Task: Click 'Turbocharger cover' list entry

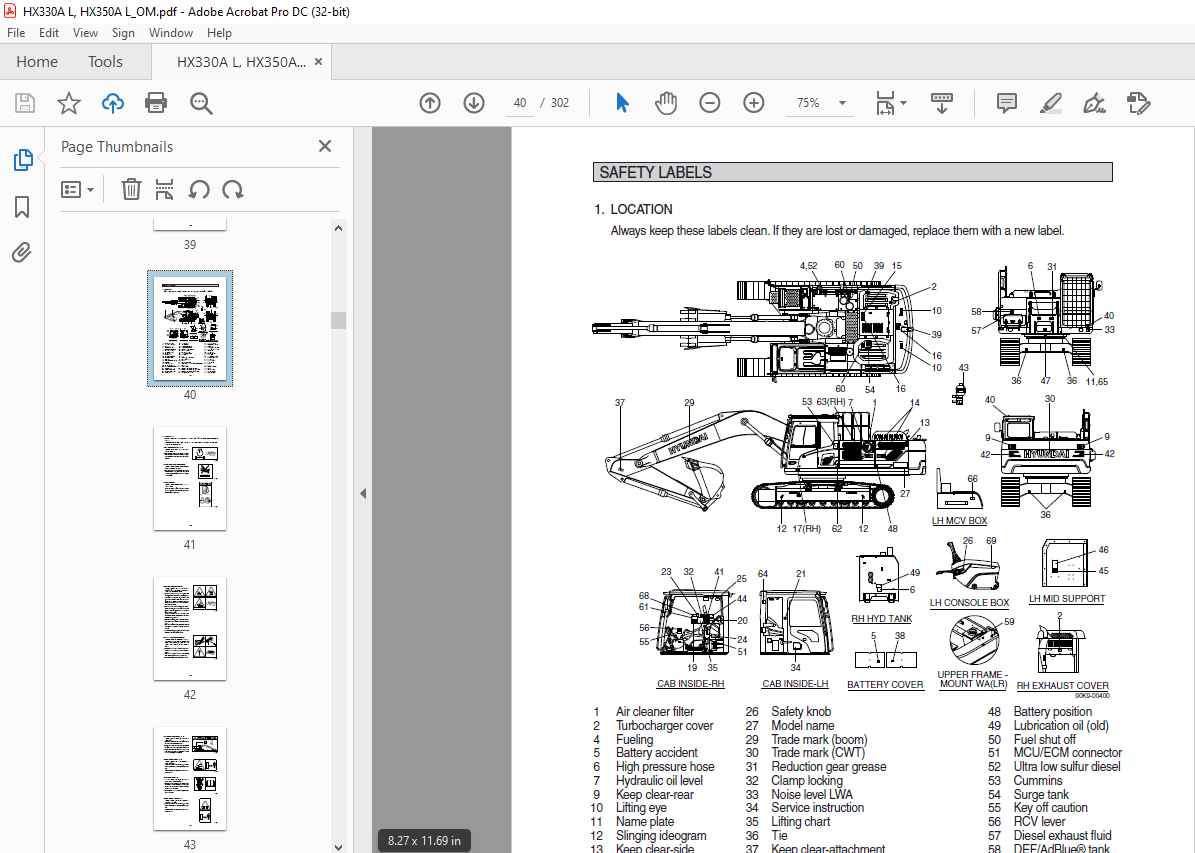Action: pyautogui.click(x=665, y=726)
